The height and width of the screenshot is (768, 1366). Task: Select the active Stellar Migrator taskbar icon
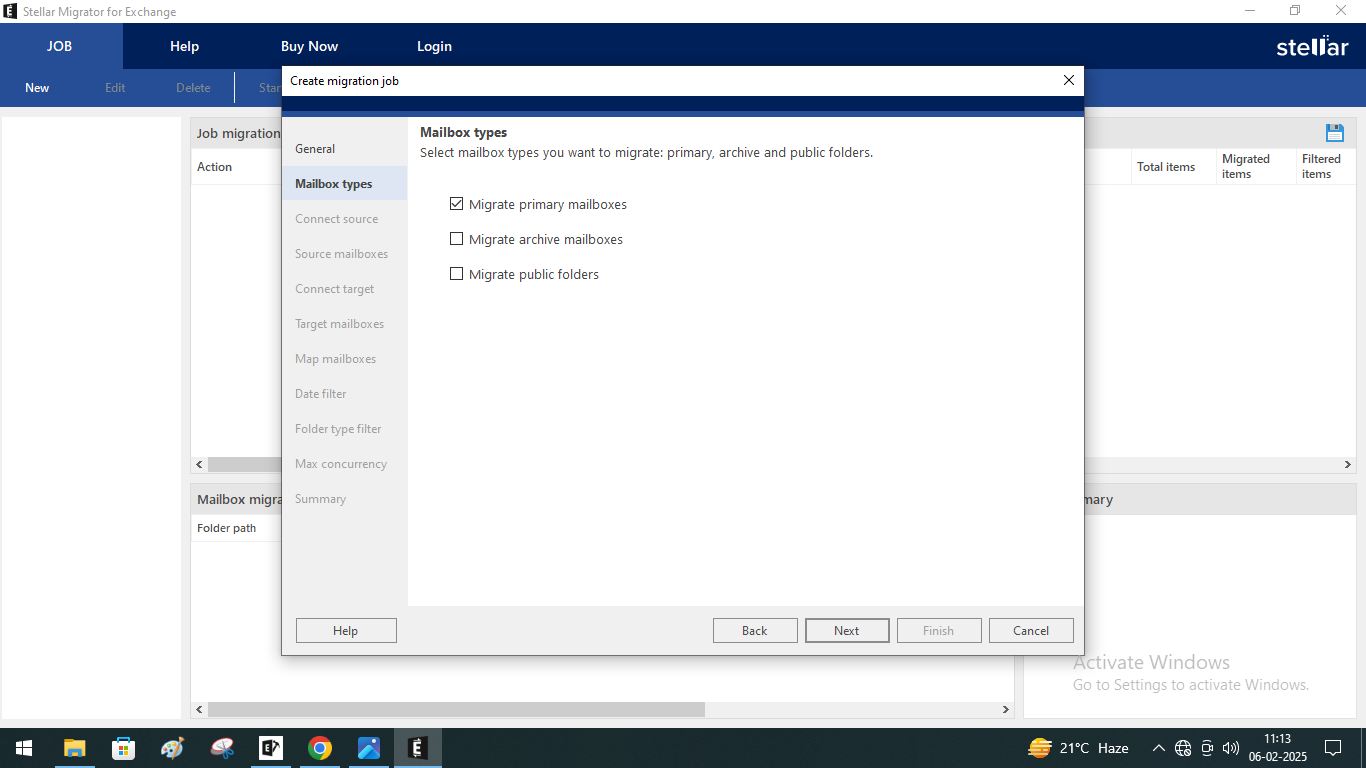pos(418,748)
